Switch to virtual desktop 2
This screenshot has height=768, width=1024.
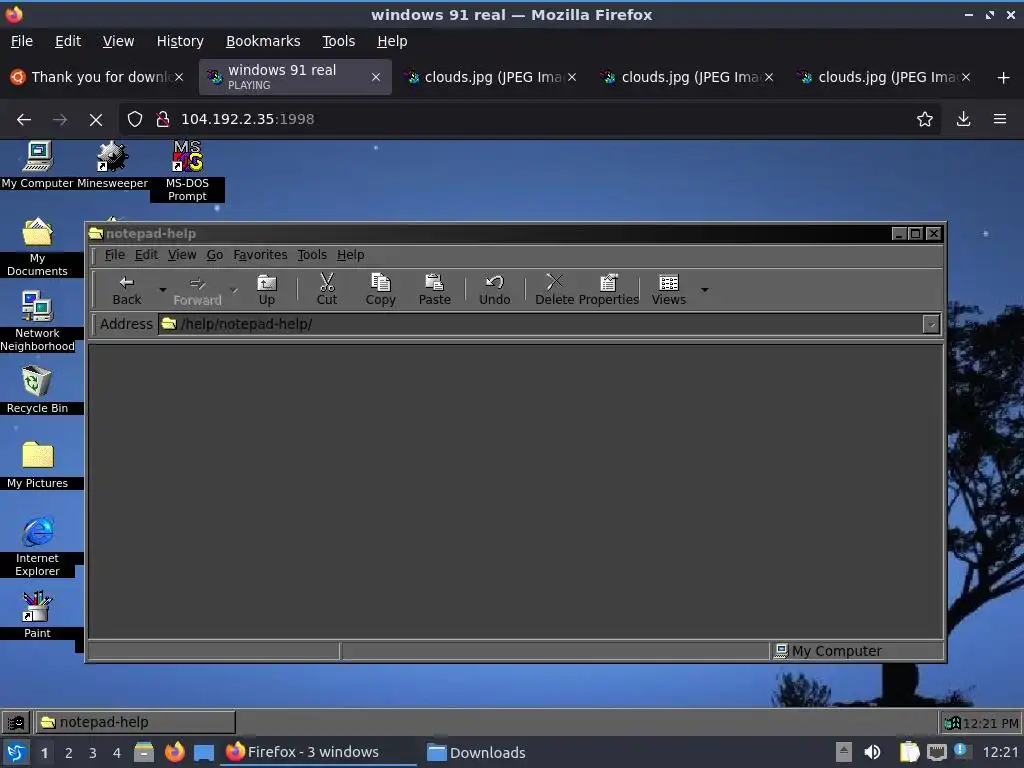(x=69, y=753)
